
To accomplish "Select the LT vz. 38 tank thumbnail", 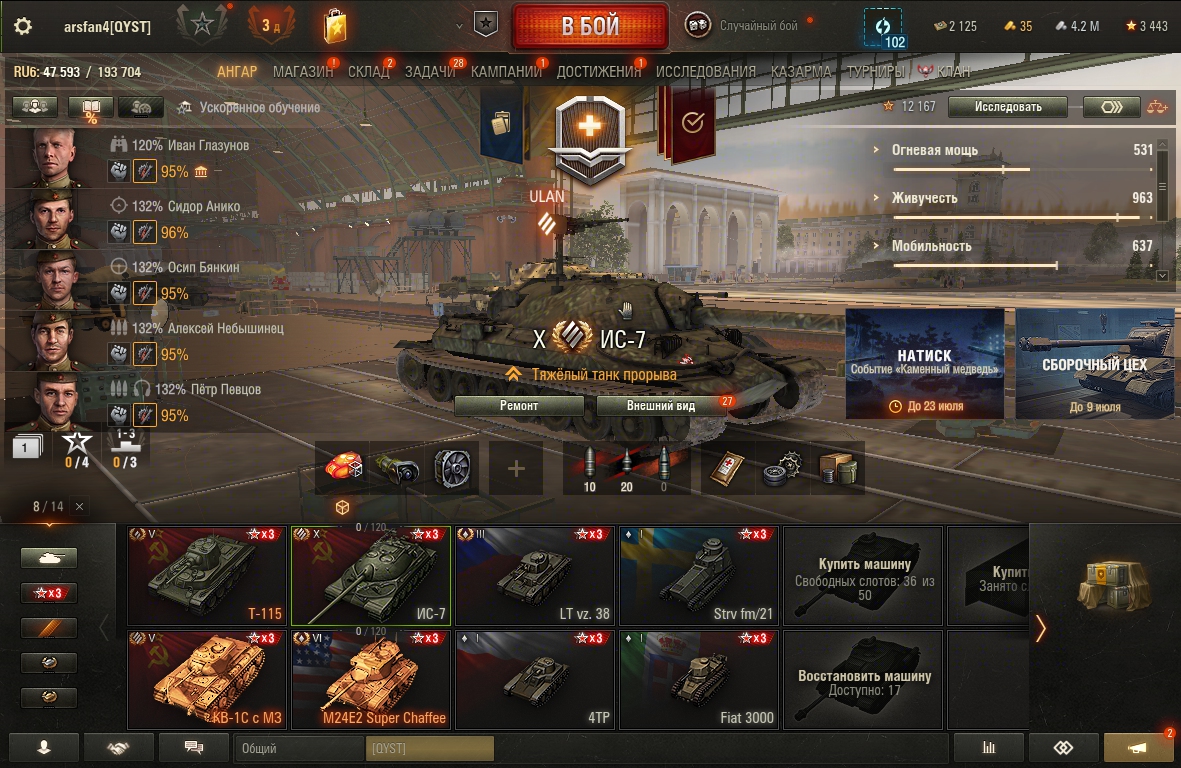I will pyautogui.click(x=535, y=576).
